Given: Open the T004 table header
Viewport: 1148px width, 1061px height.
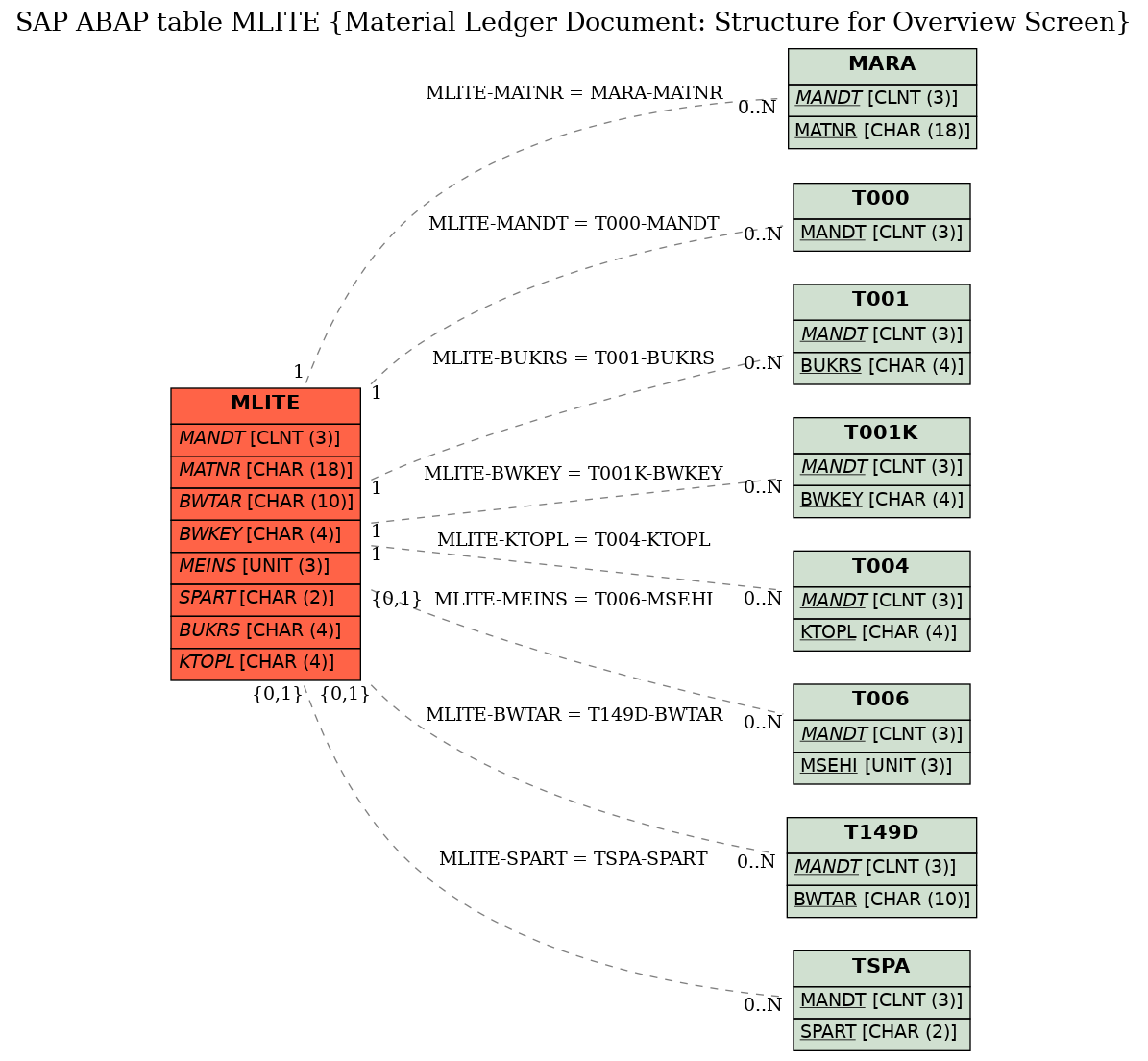Looking at the screenshot, I should [x=882, y=568].
